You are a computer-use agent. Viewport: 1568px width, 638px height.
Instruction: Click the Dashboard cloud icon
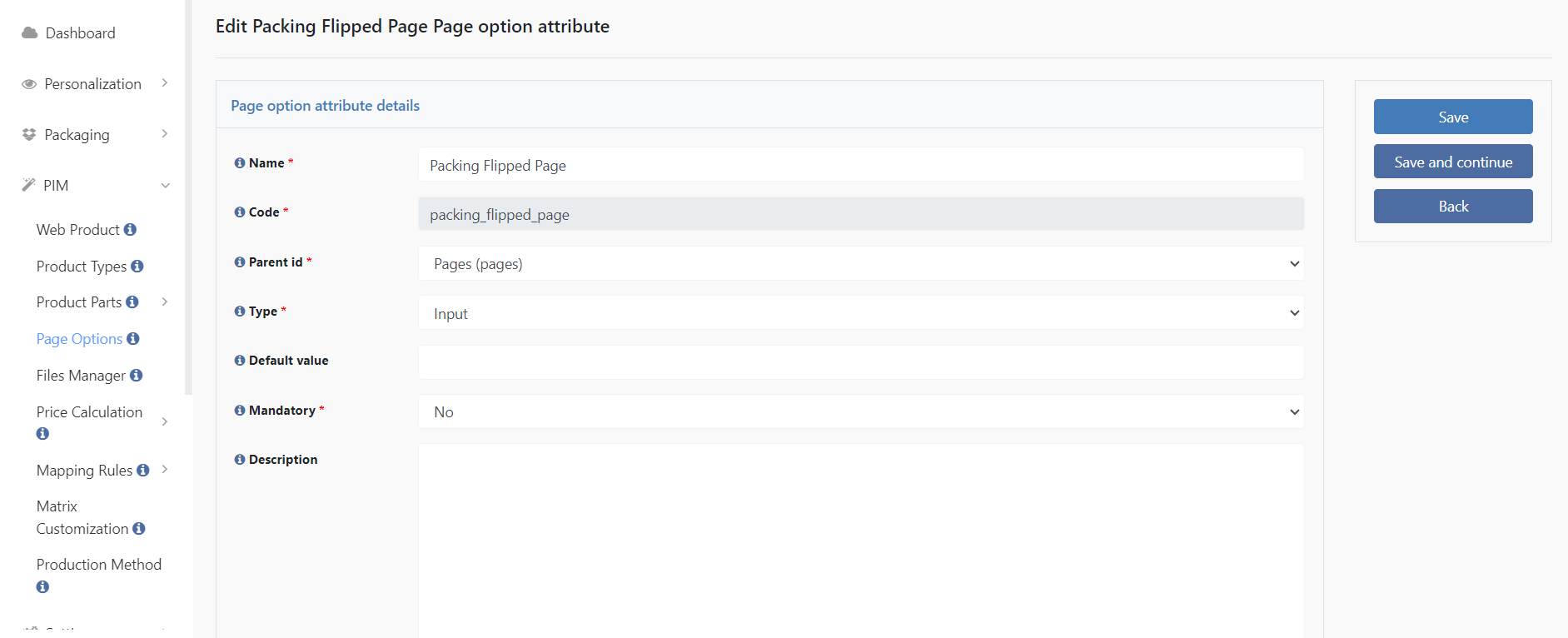tap(29, 32)
